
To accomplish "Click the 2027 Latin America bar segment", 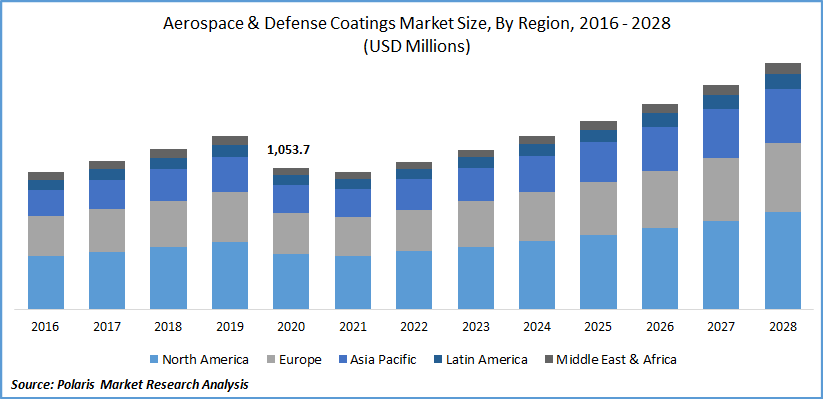I will tap(721, 102).
